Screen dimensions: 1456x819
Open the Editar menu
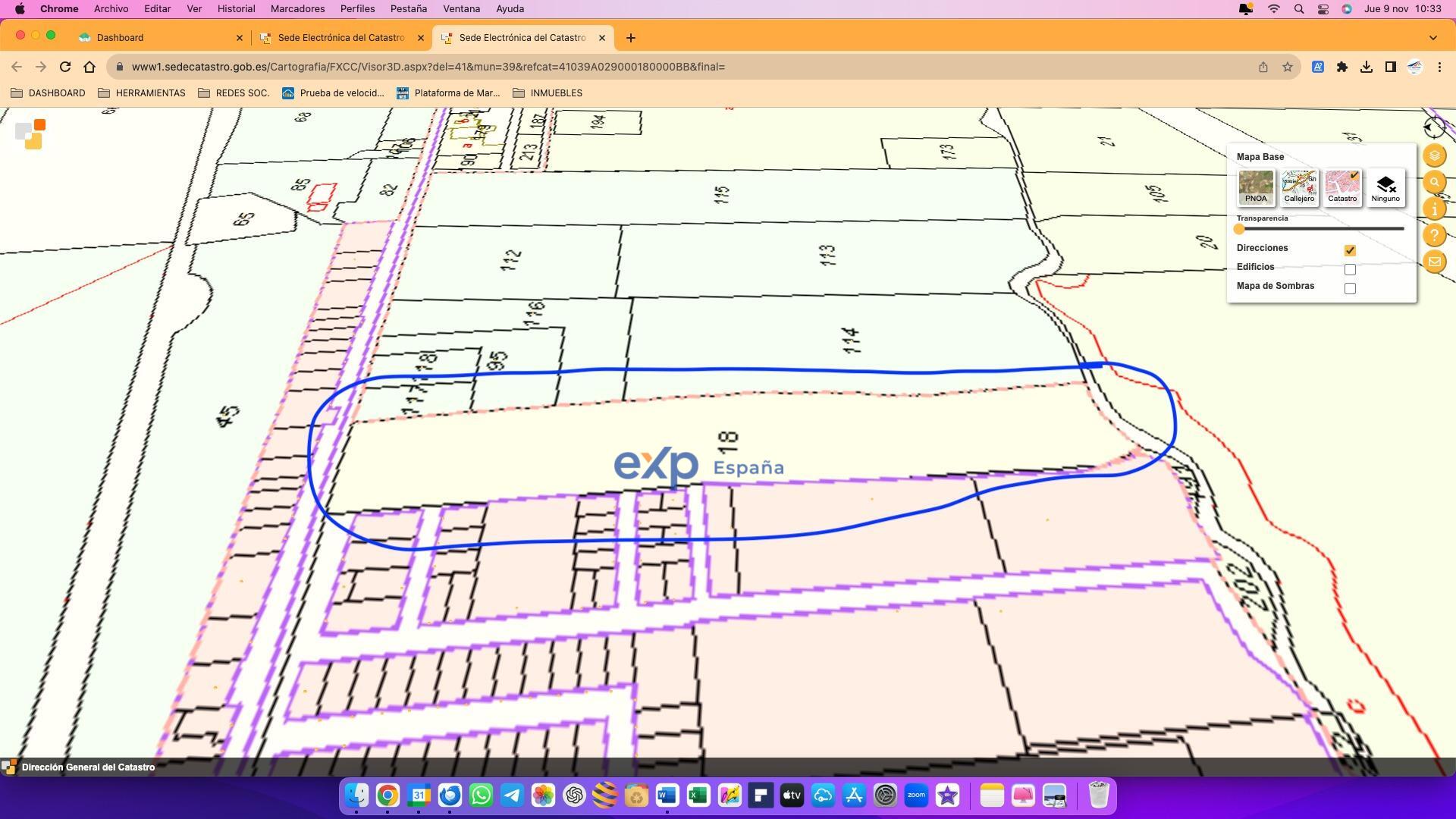[x=157, y=9]
